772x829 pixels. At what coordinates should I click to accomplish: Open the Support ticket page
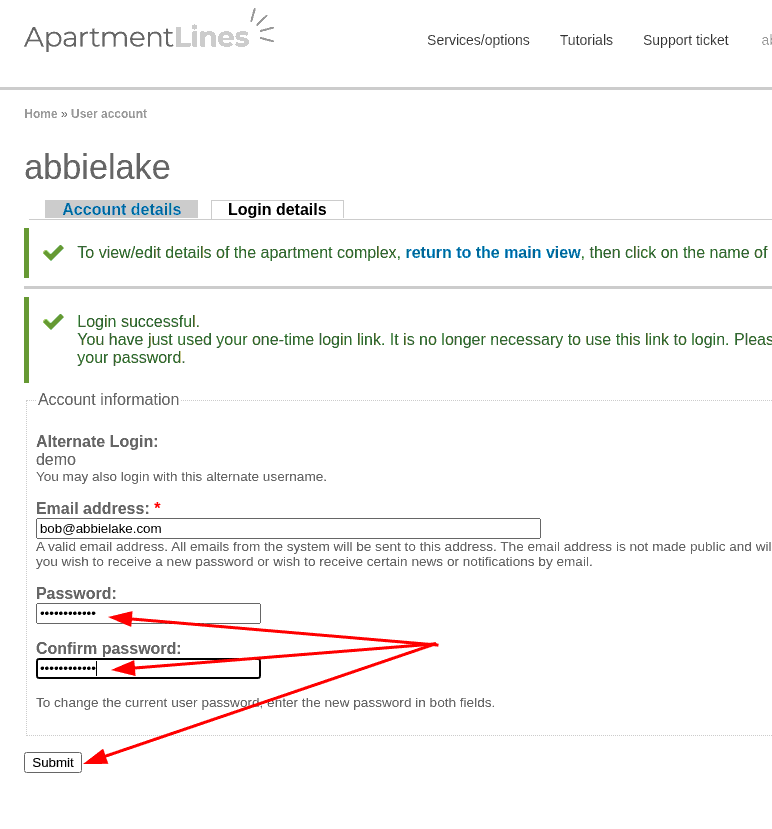[x=685, y=40]
